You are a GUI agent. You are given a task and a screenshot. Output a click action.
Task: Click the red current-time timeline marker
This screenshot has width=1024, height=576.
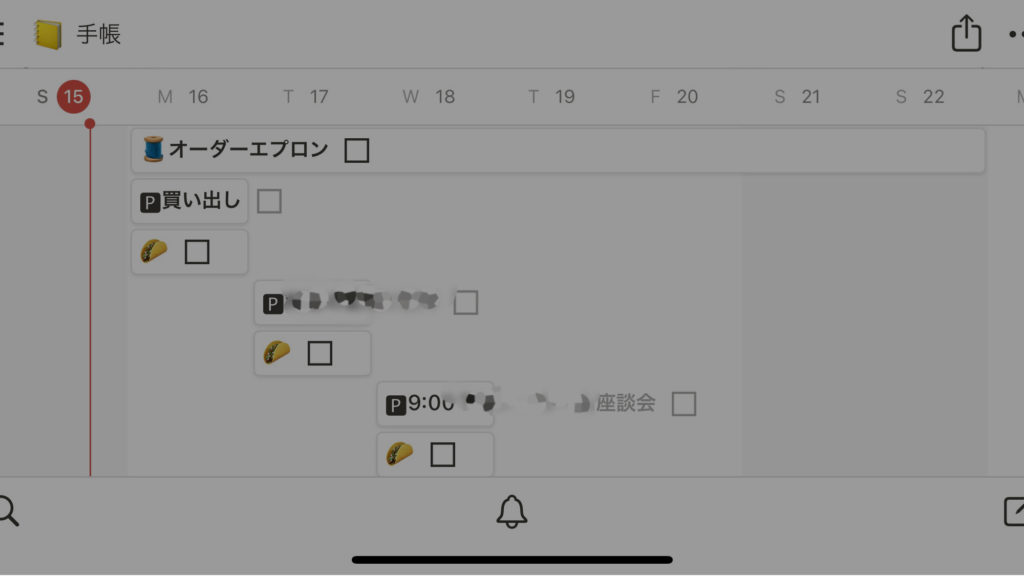[90, 123]
